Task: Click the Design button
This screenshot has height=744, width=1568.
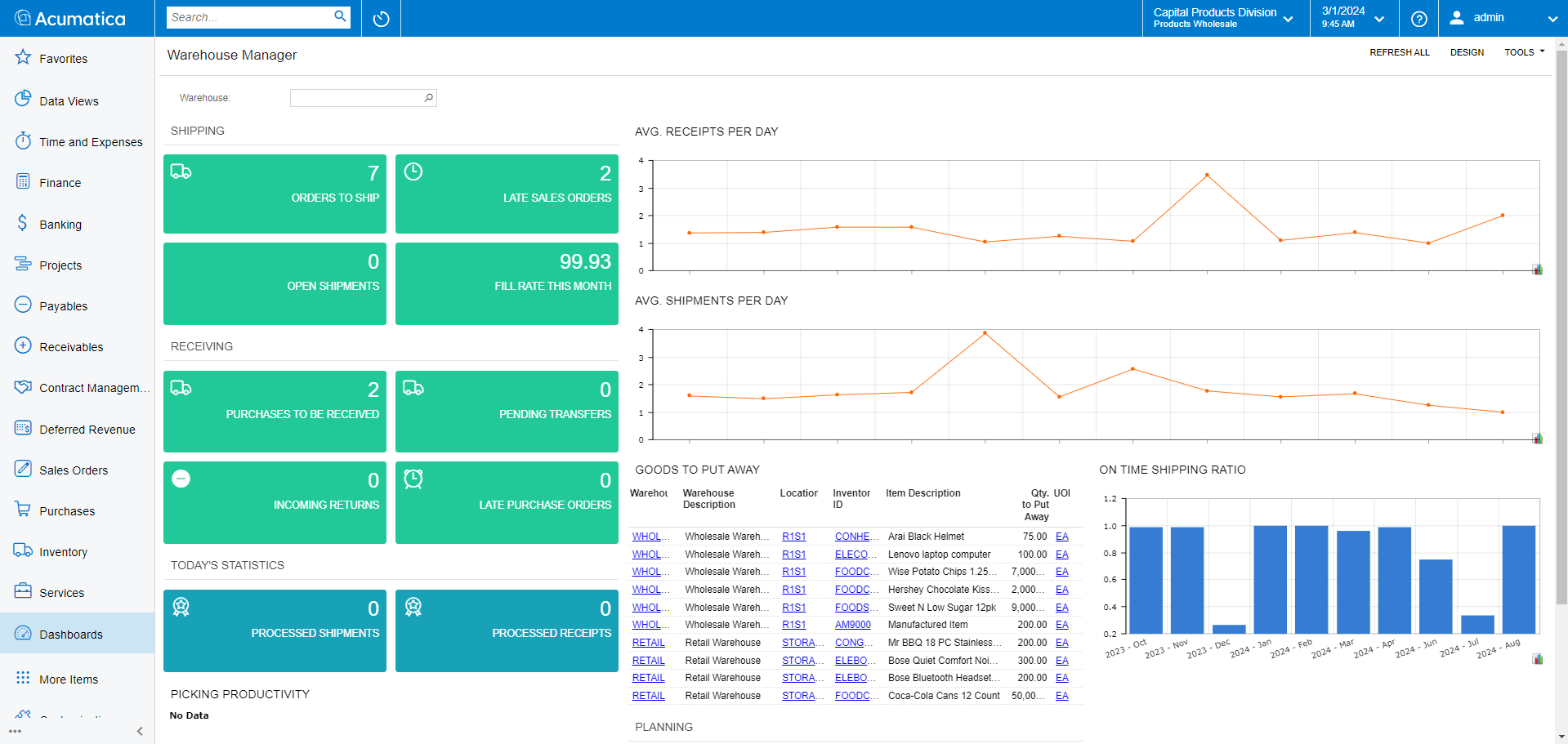Action: coord(1467,52)
